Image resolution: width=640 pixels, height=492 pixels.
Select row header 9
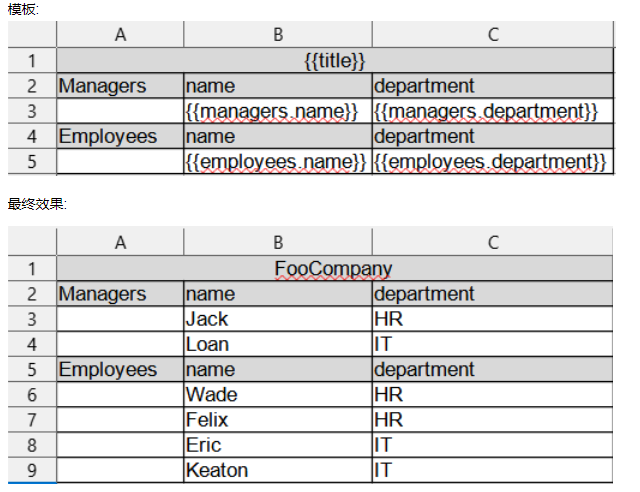tap(31, 469)
